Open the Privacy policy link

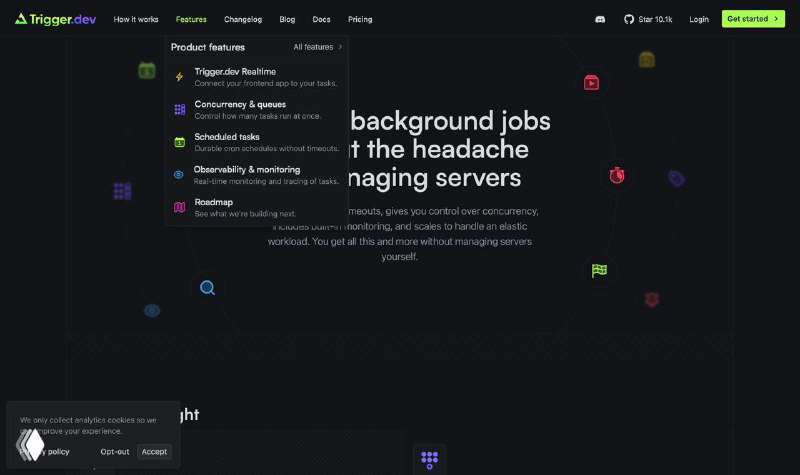pyautogui.click(x=44, y=452)
